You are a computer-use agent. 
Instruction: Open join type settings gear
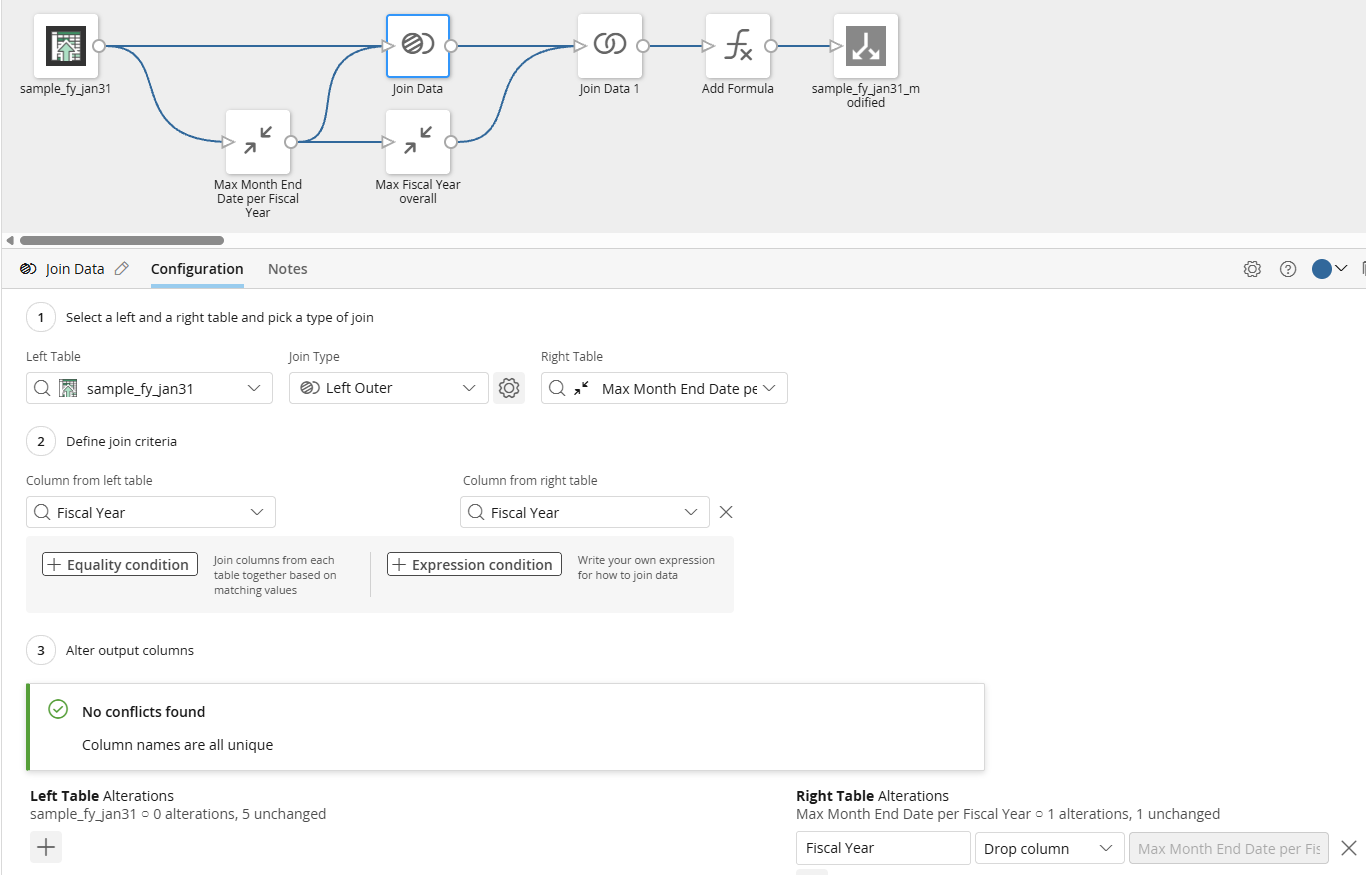pyautogui.click(x=509, y=388)
